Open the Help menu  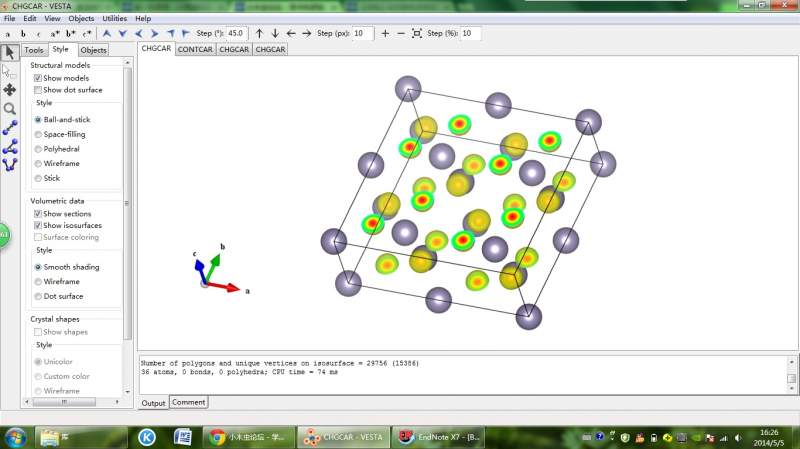point(143,18)
